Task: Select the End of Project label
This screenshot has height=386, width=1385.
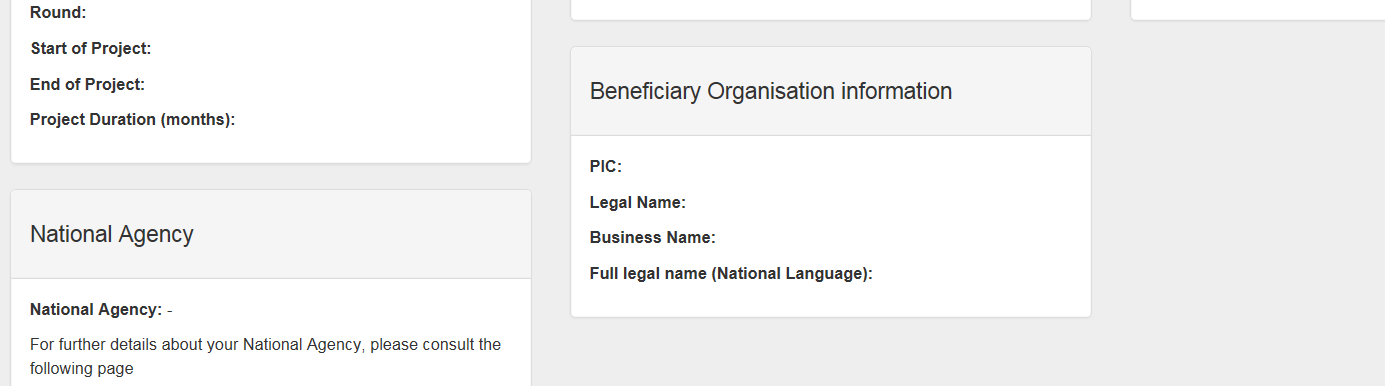Action: pyautogui.click(x=88, y=84)
